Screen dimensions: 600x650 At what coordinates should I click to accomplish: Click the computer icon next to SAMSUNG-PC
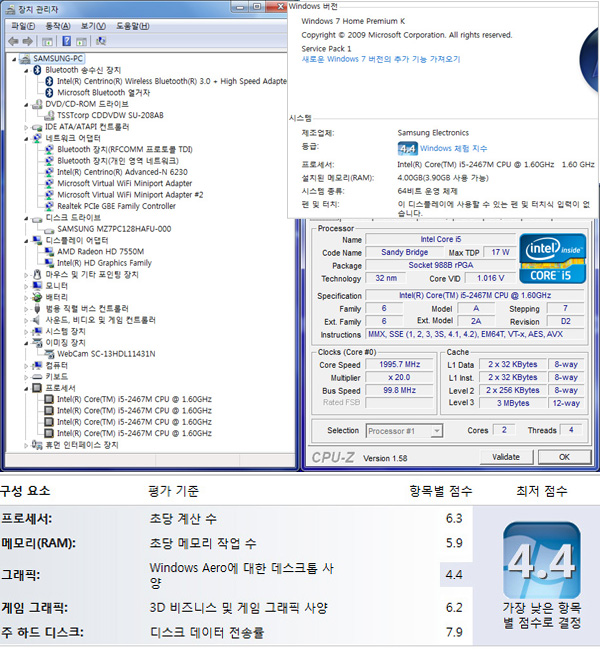25,58
